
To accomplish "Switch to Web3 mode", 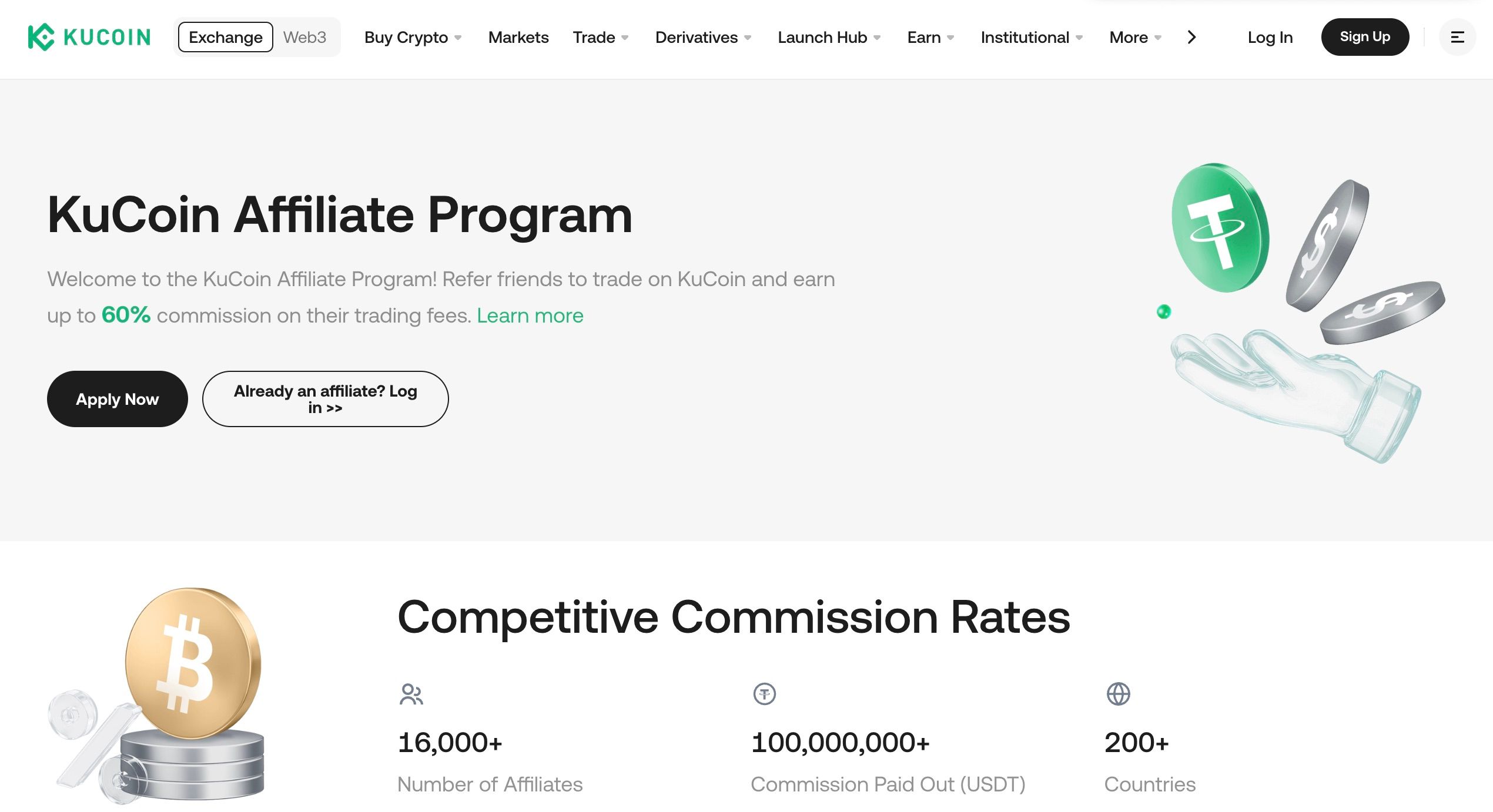I will point(304,36).
